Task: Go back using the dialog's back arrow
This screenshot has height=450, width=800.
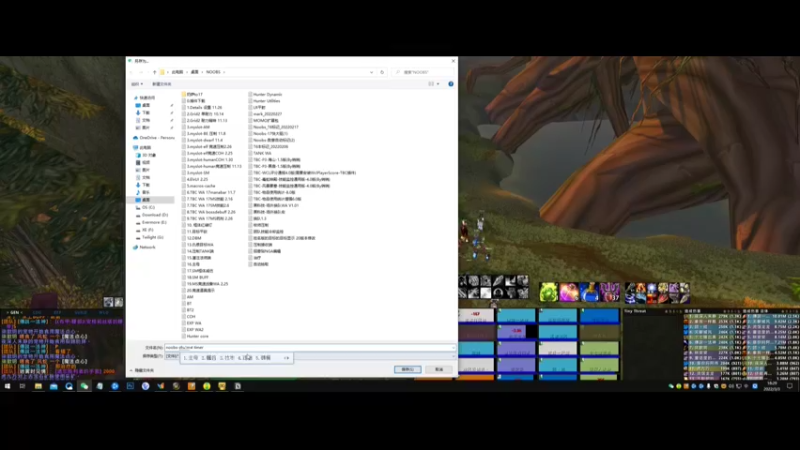Action: pos(132,72)
